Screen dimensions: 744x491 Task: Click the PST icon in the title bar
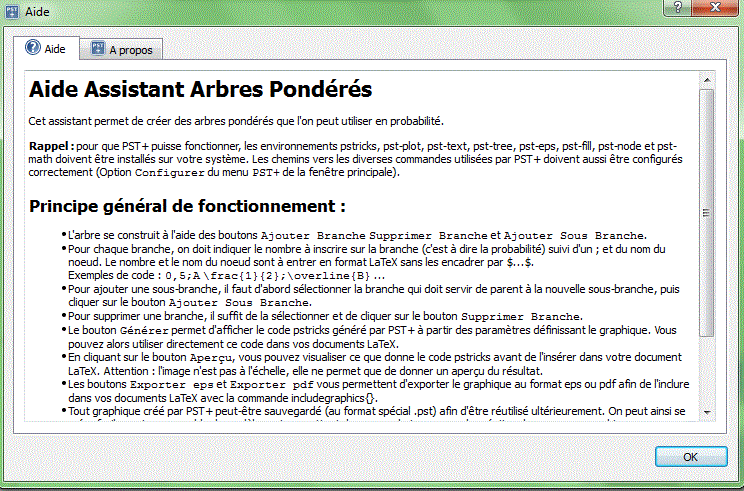pos(11,11)
